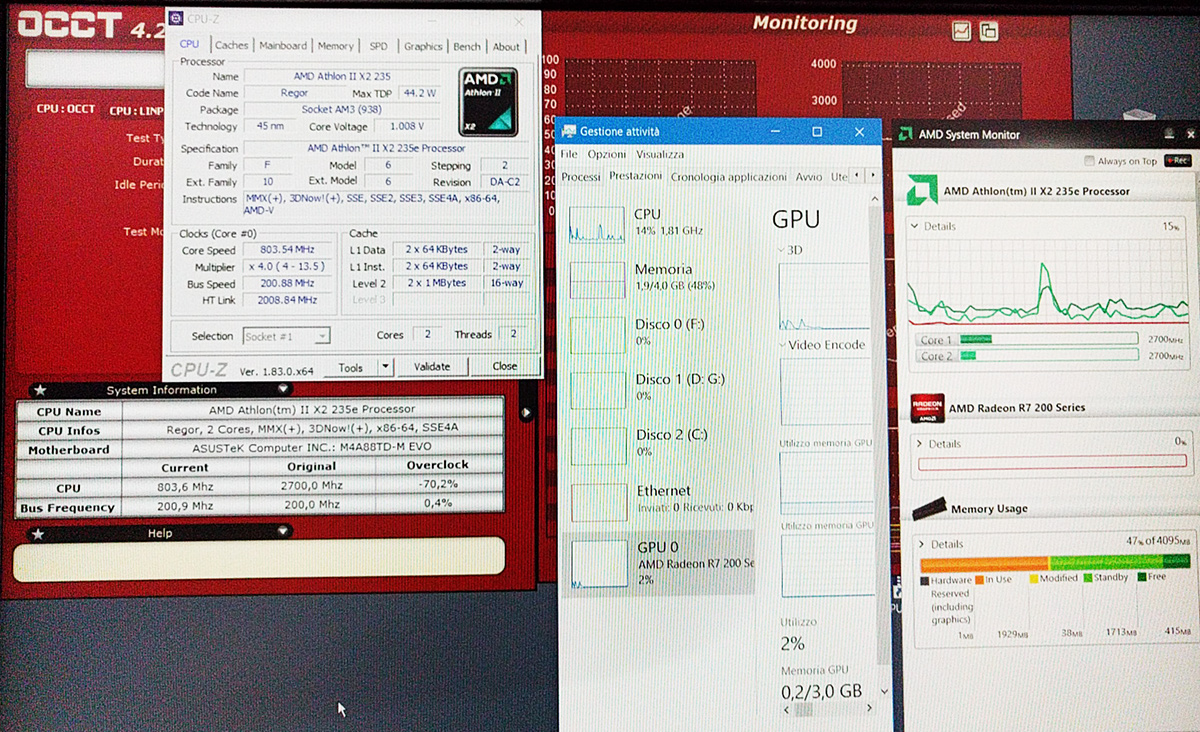Select Disco 0 (F:) performance item
The height and width of the screenshot is (732, 1200).
660,333
